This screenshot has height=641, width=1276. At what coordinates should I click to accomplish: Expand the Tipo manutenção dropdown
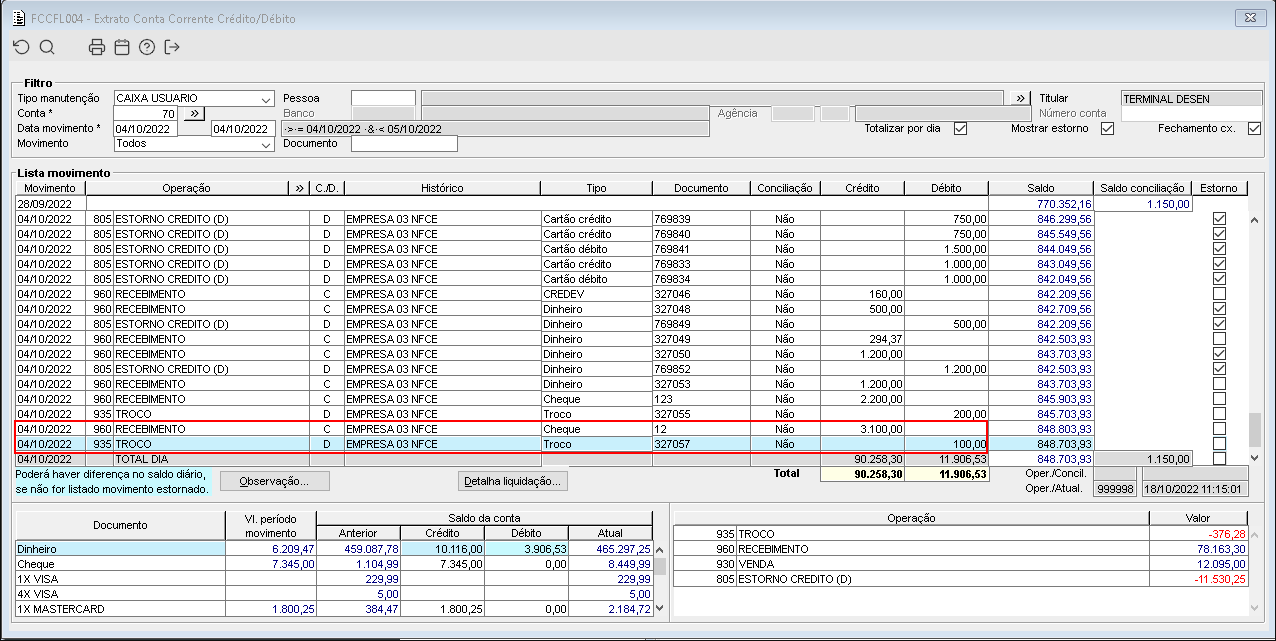pyautogui.click(x=266, y=99)
